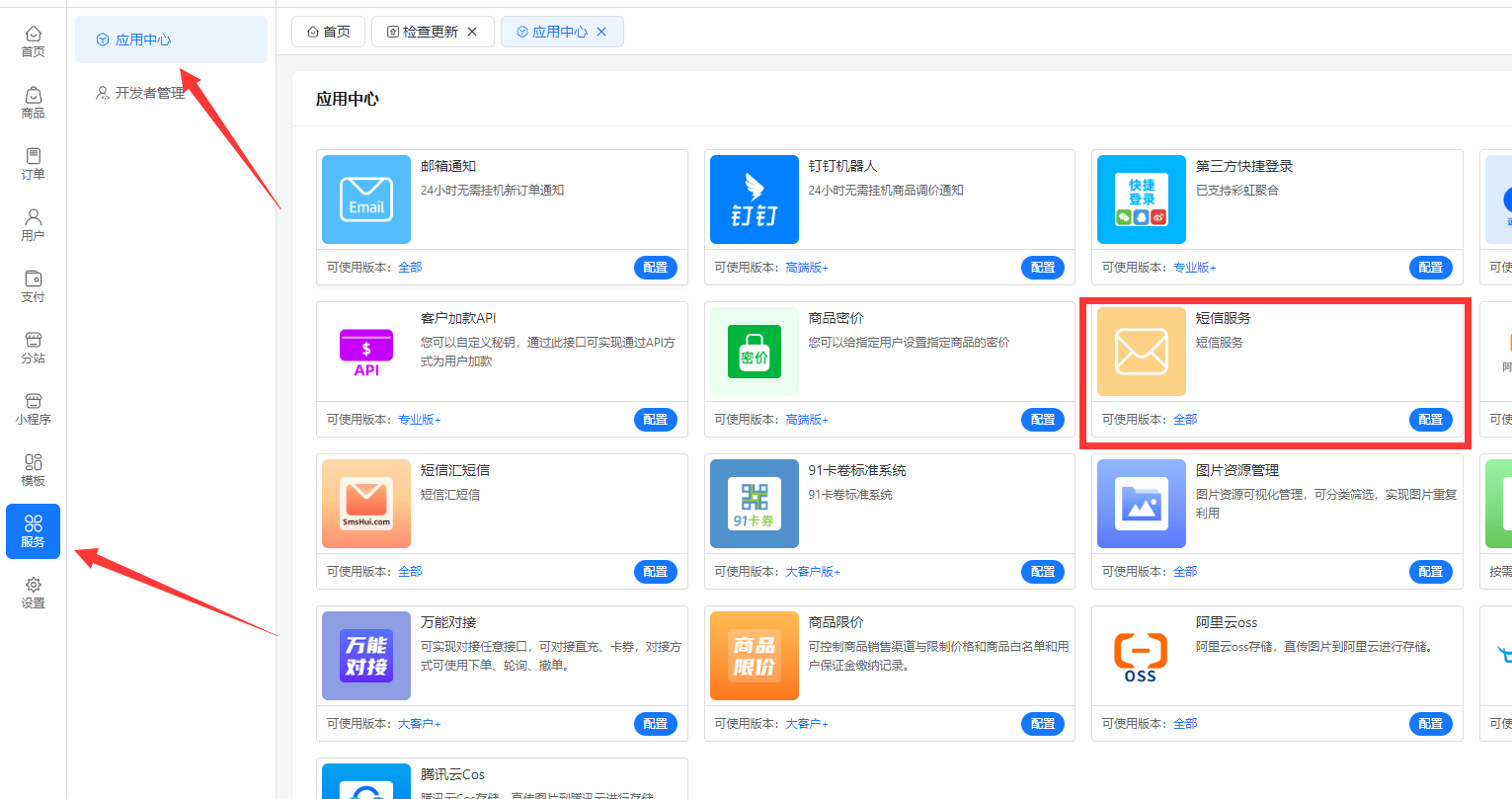Close the 检查更新 tab
The width and height of the screenshot is (1512, 799).
[472, 32]
